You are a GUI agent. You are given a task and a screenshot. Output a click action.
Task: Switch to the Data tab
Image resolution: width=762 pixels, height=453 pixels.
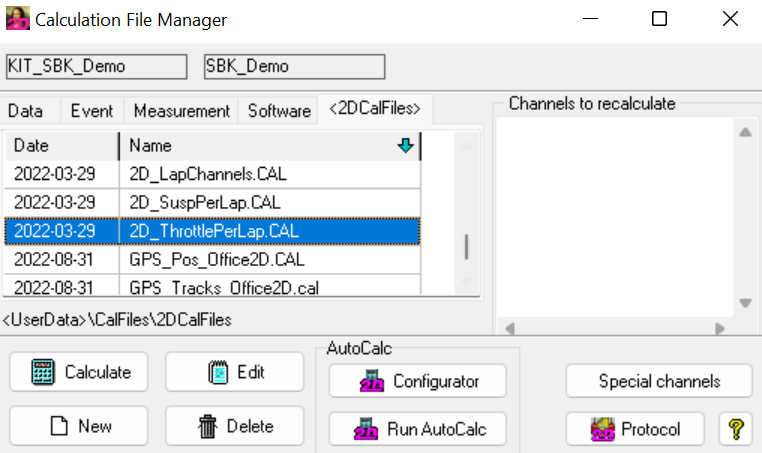[26, 111]
